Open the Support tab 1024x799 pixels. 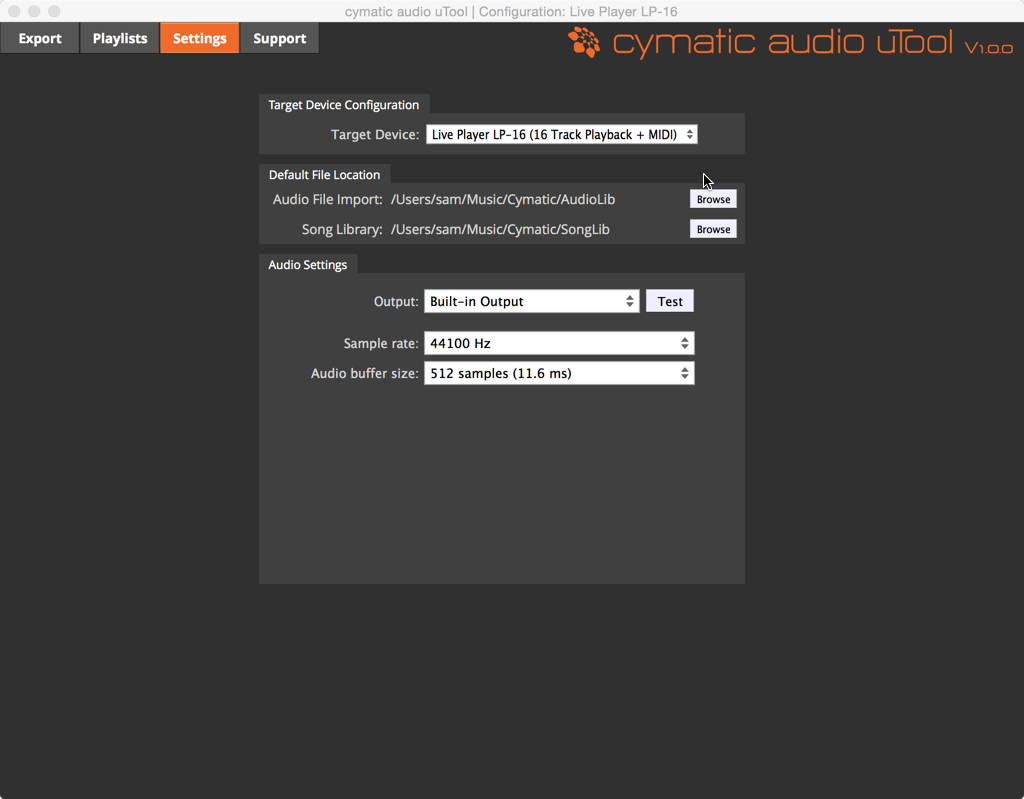[x=280, y=38]
